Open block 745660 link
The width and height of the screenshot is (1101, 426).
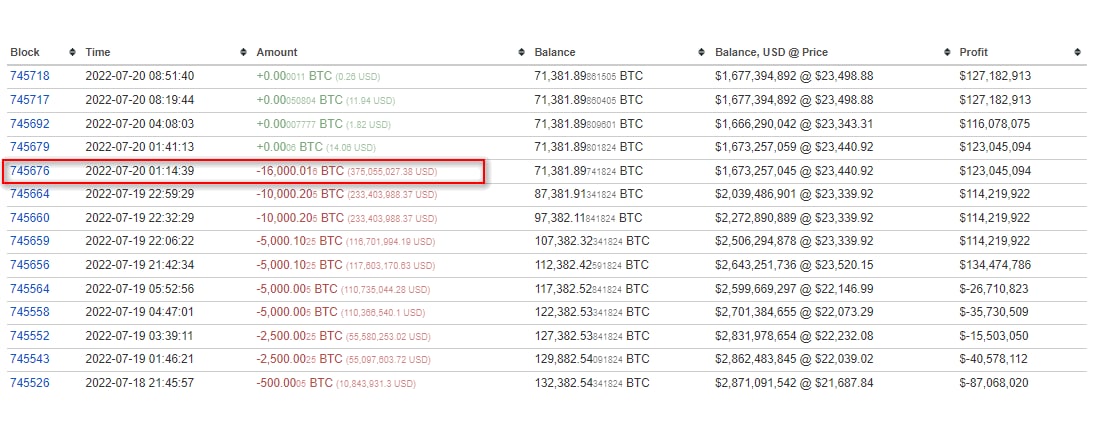29,218
